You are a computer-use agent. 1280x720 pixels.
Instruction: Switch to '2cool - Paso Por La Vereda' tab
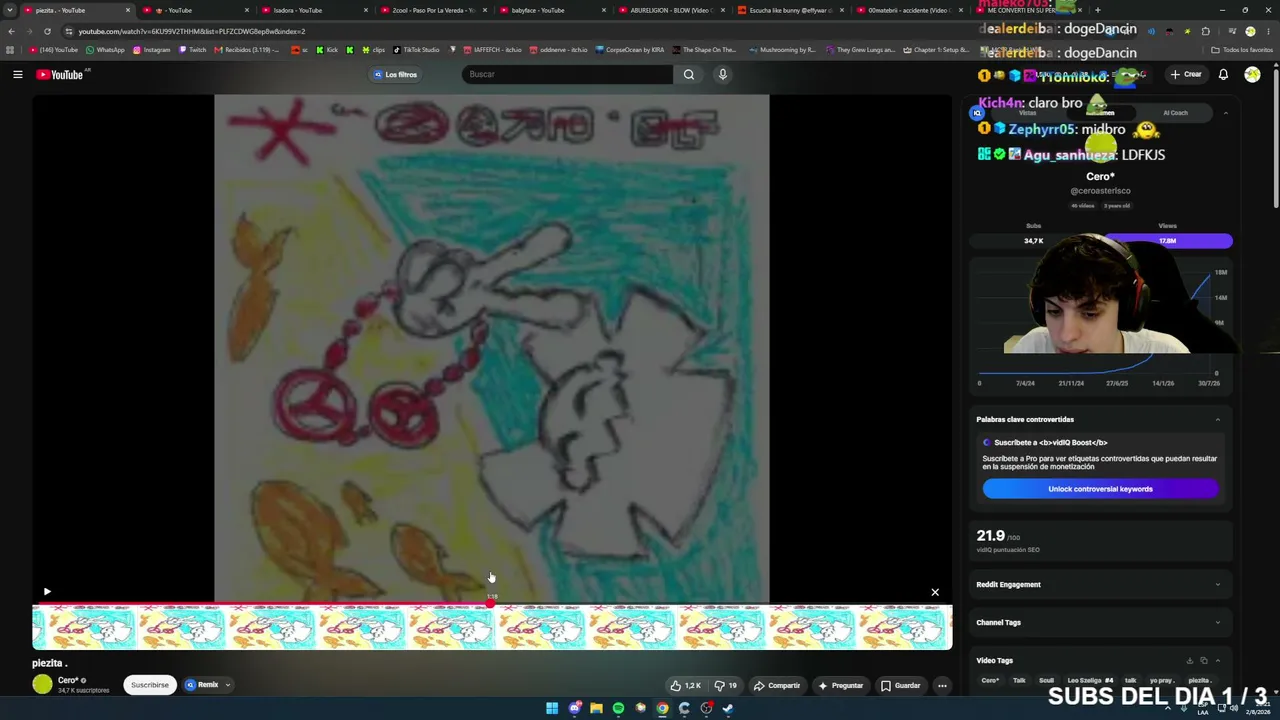coord(433,10)
